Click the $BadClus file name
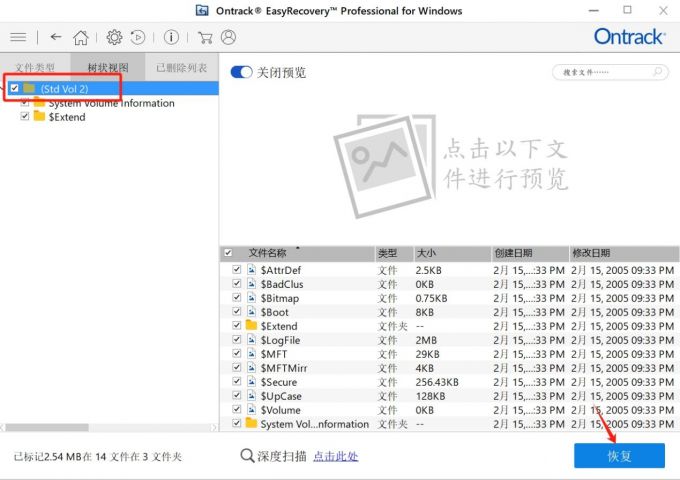The width and height of the screenshot is (680, 480). point(282,284)
